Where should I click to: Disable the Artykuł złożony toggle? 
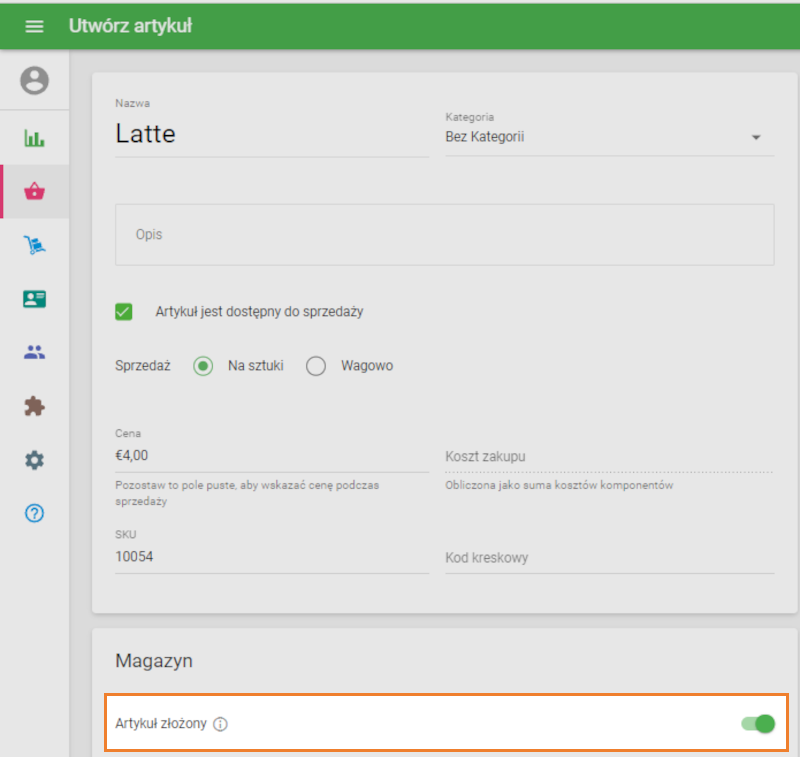[758, 723]
